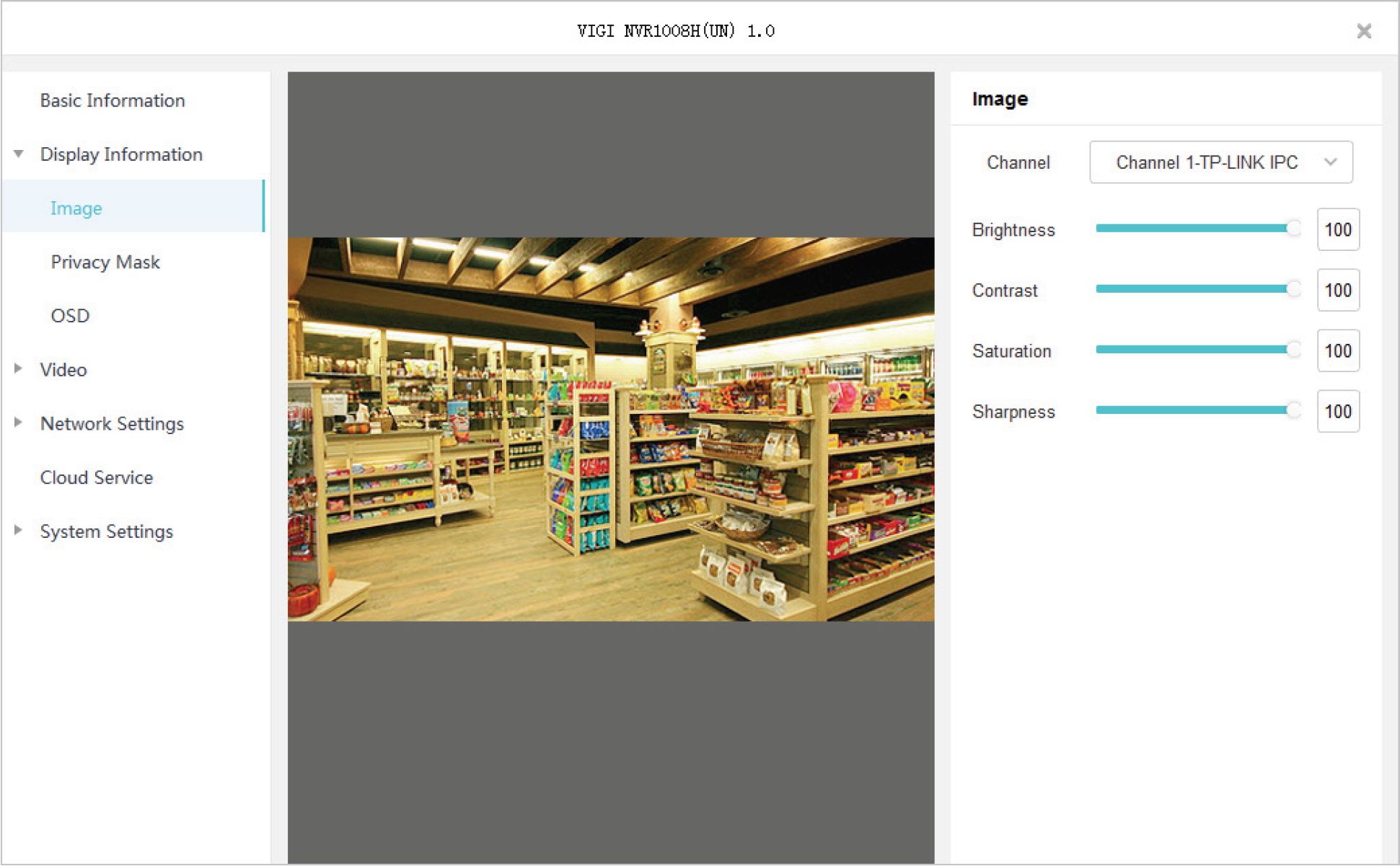Focus the Contrast value field

[x=1337, y=291]
